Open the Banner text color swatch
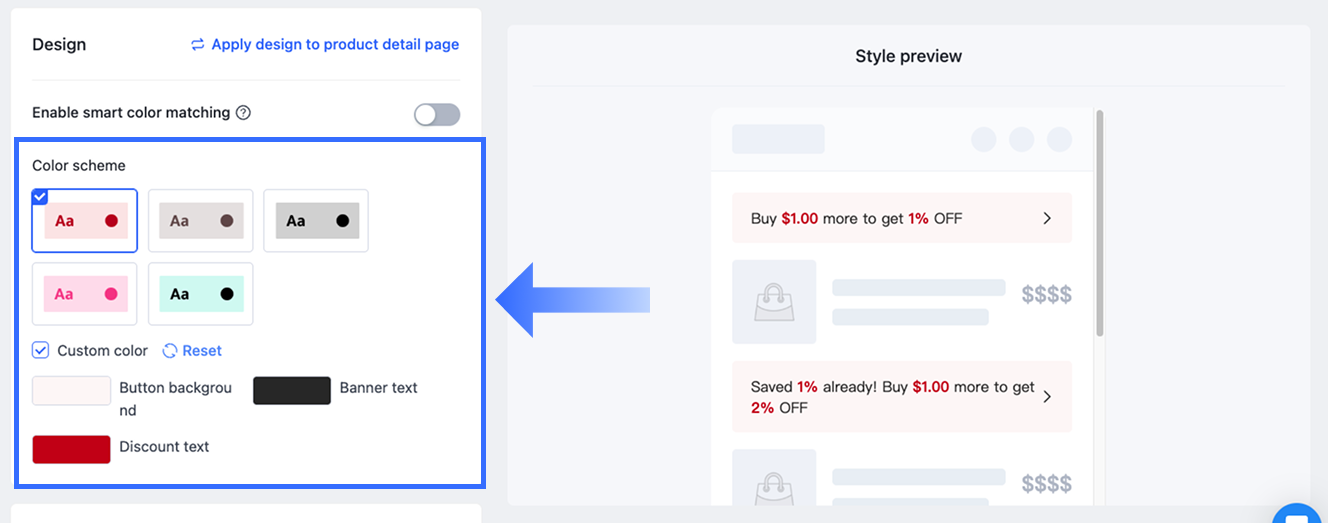1328x523 pixels. [292, 390]
